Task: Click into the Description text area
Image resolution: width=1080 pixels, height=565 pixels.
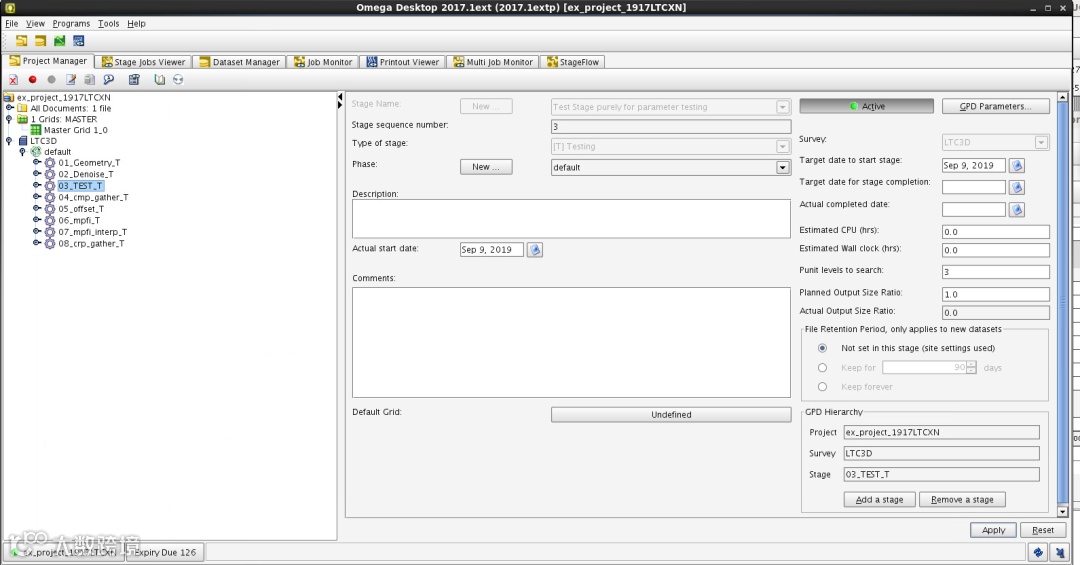Action: click(x=571, y=219)
